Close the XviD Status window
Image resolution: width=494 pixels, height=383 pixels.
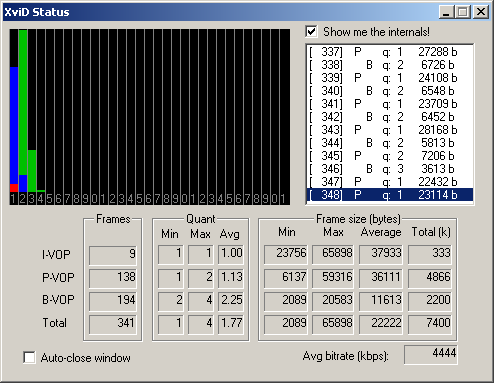click(481, 12)
